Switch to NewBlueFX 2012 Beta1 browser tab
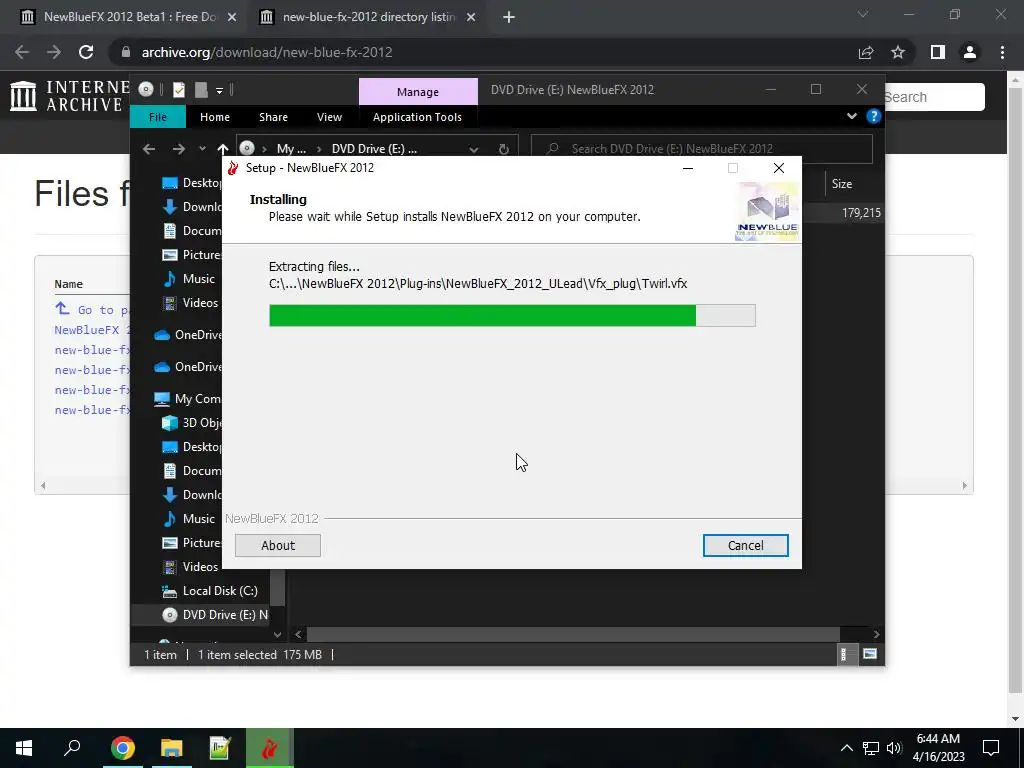1024x768 pixels. click(x=129, y=17)
